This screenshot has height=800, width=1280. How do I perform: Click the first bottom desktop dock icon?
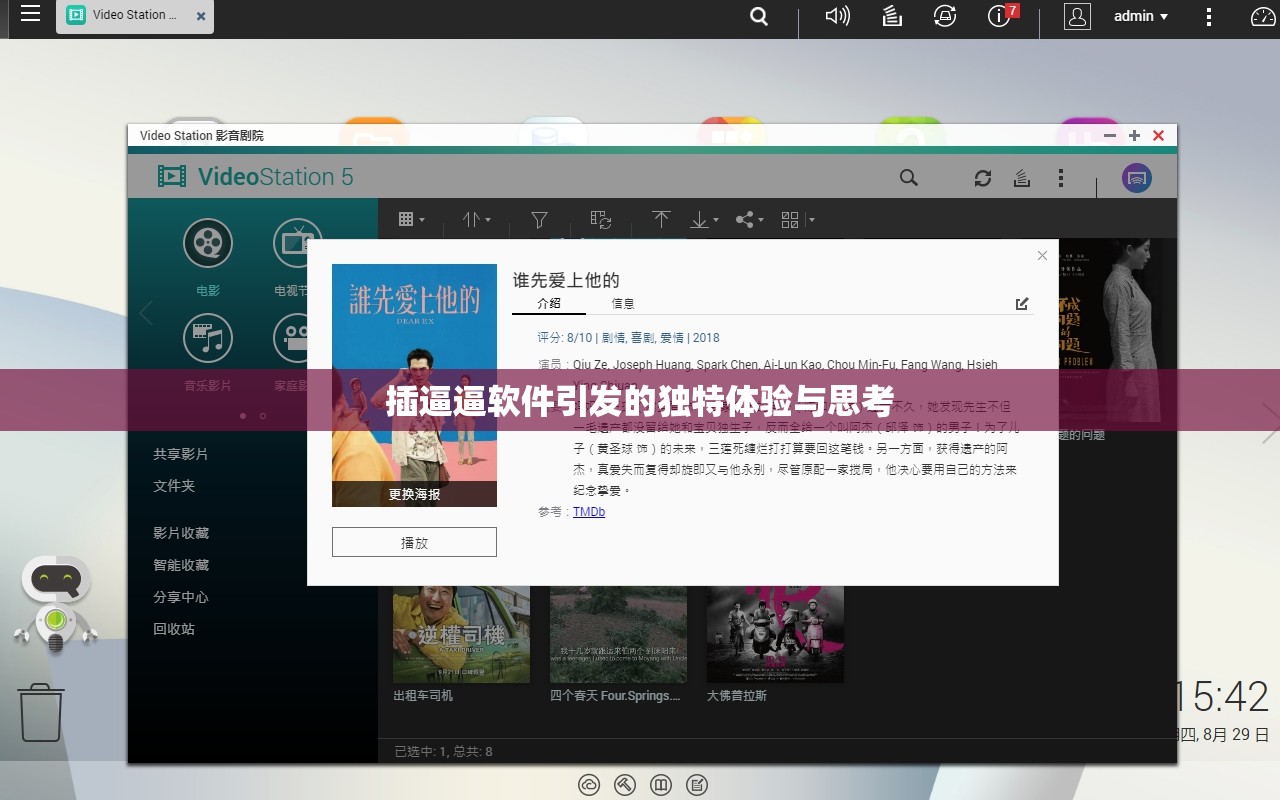pyautogui.click(x=589, y=785)
